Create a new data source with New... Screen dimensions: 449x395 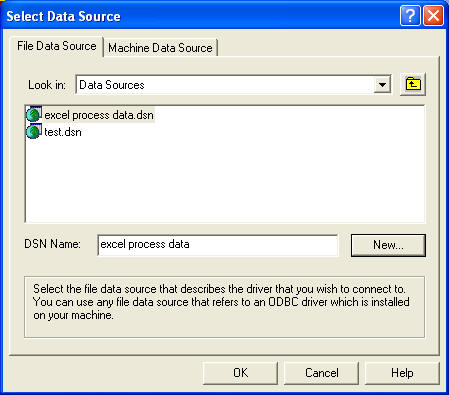[x=388, y=245]
